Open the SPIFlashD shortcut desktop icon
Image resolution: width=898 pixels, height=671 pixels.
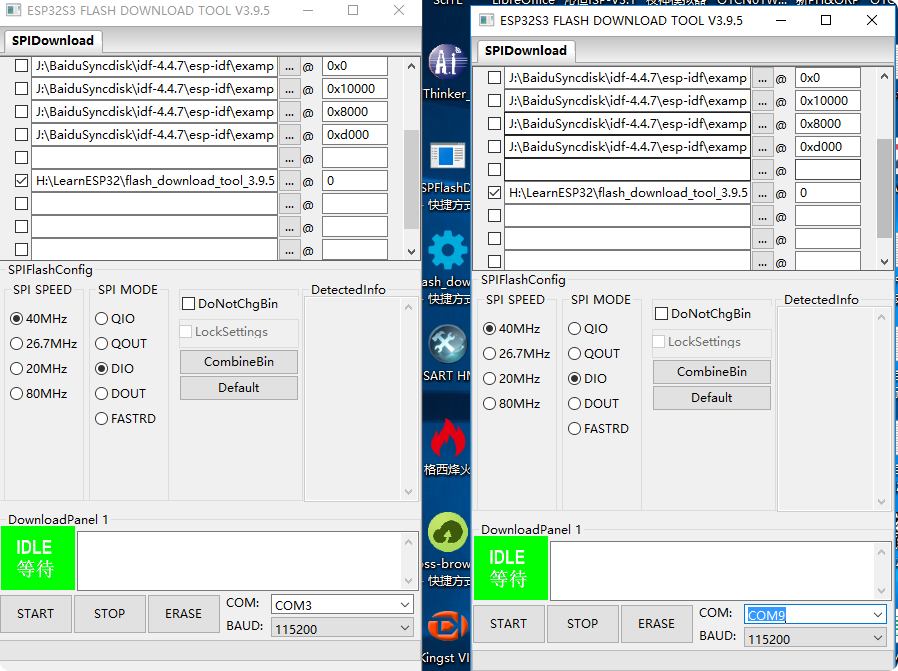(x=447, y=156)
